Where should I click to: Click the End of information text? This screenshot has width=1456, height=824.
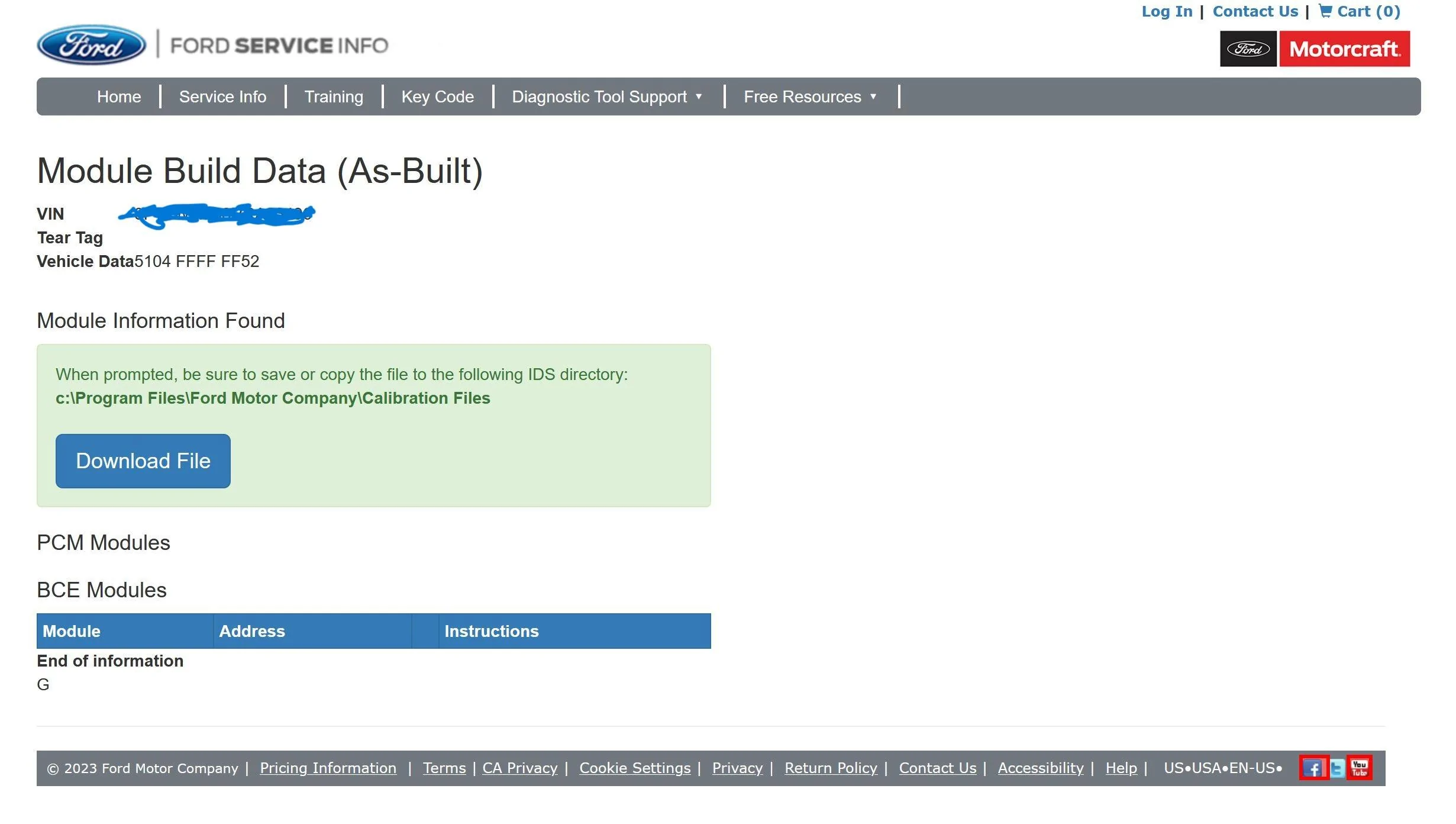coord(110,661)
